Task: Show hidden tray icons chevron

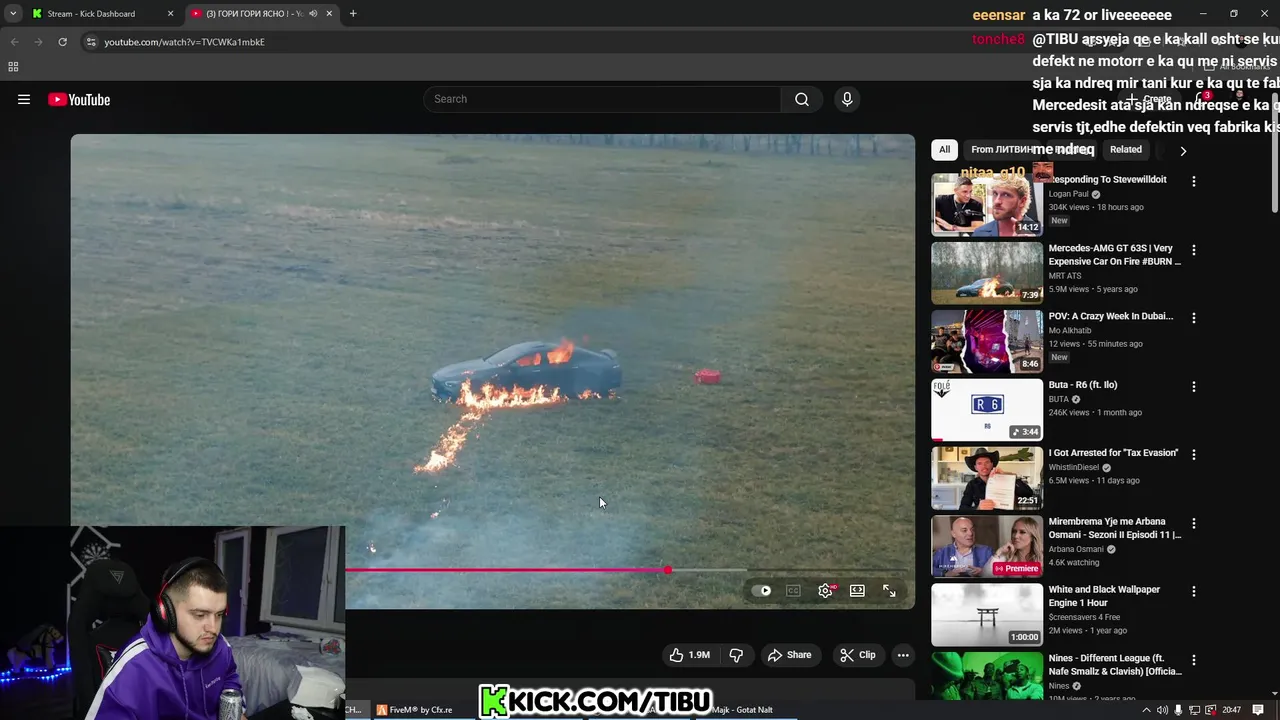Action: tap(1146, 710)
